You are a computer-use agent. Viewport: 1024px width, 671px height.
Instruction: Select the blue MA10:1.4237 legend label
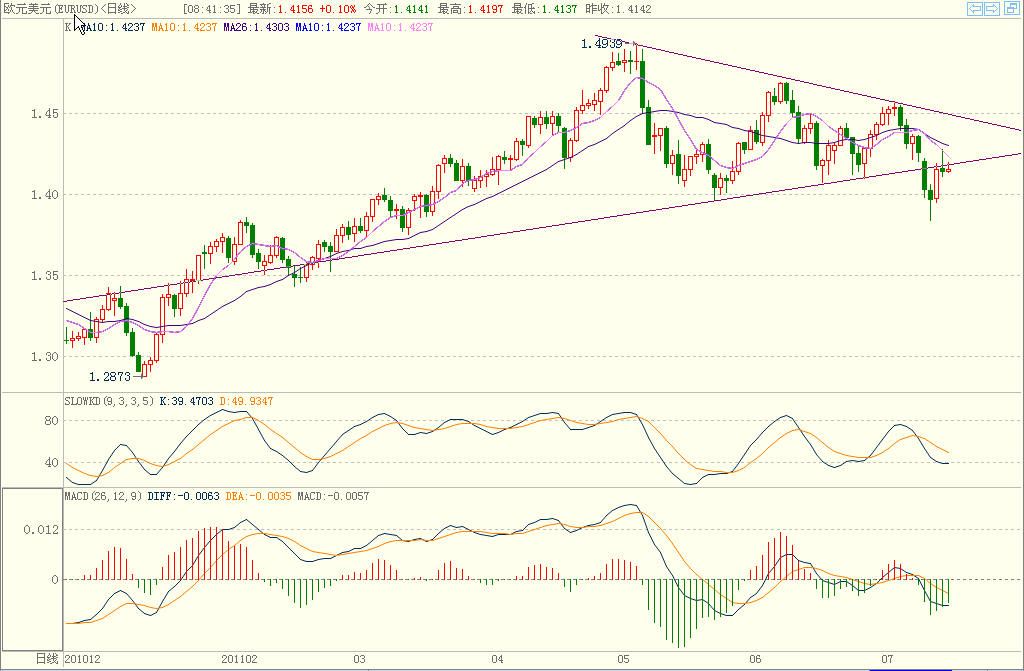pos(328,27)
